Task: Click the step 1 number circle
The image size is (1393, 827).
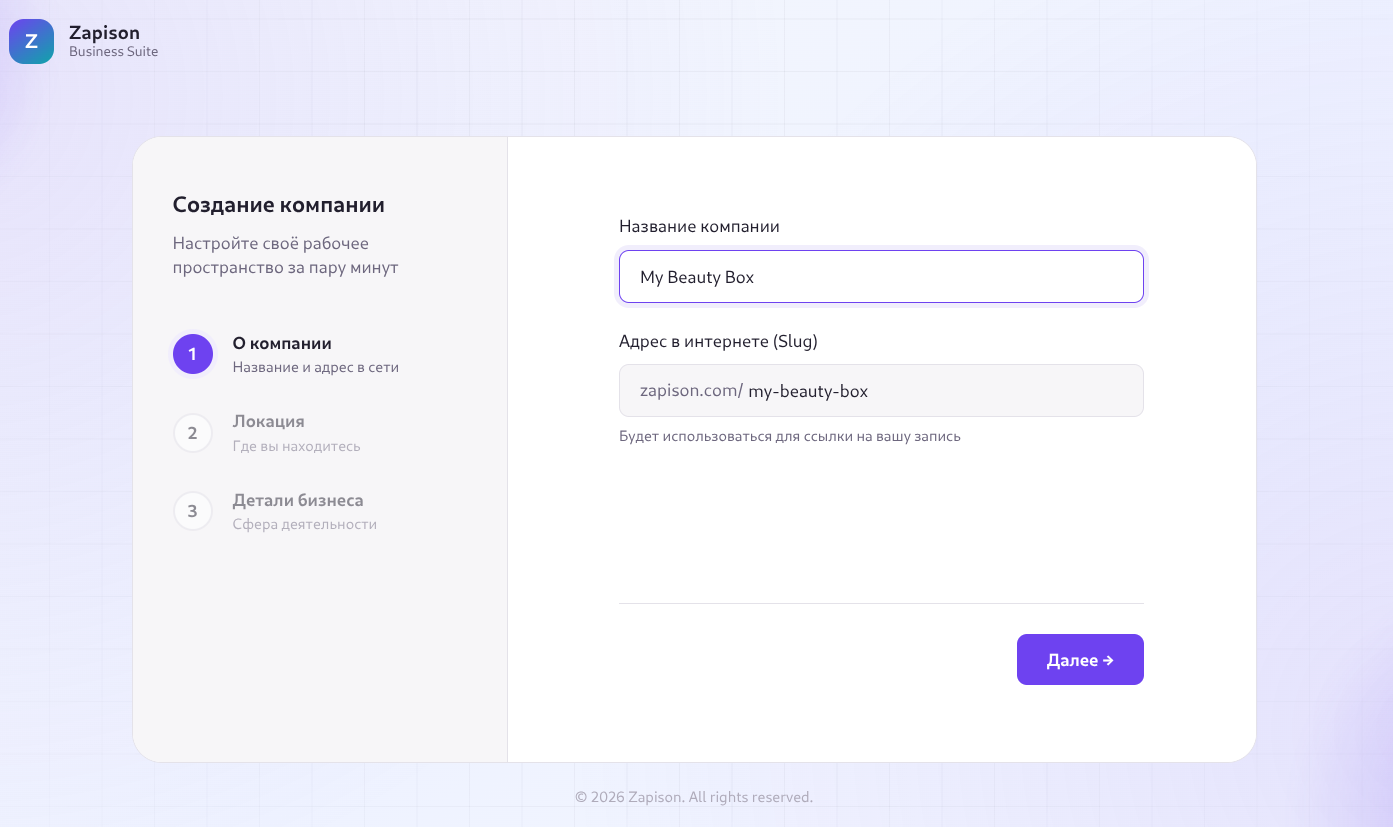Action: coord(193,354)
